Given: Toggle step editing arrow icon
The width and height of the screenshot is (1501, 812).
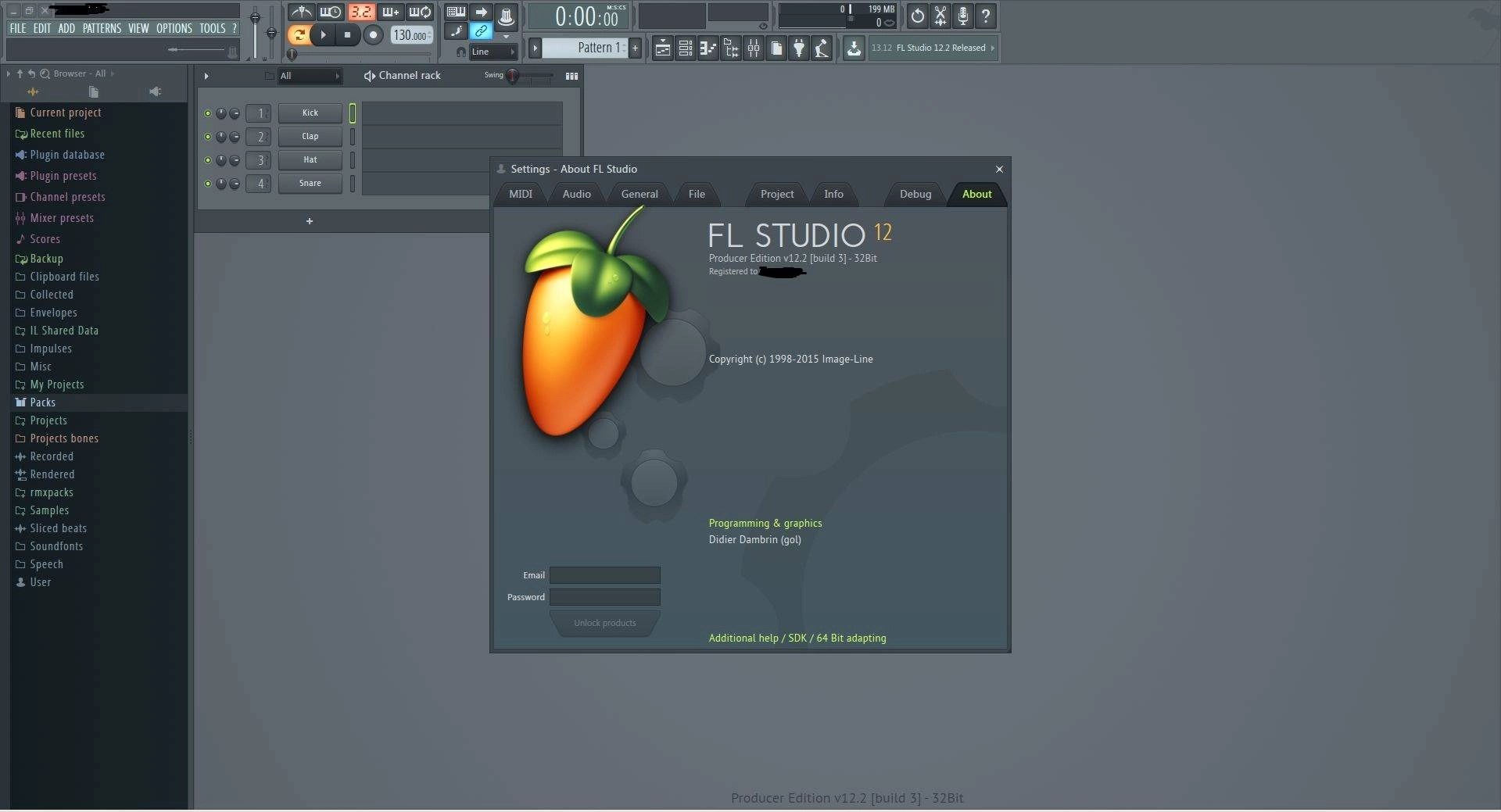Looking at the screenshot, I should coord(481,12).
